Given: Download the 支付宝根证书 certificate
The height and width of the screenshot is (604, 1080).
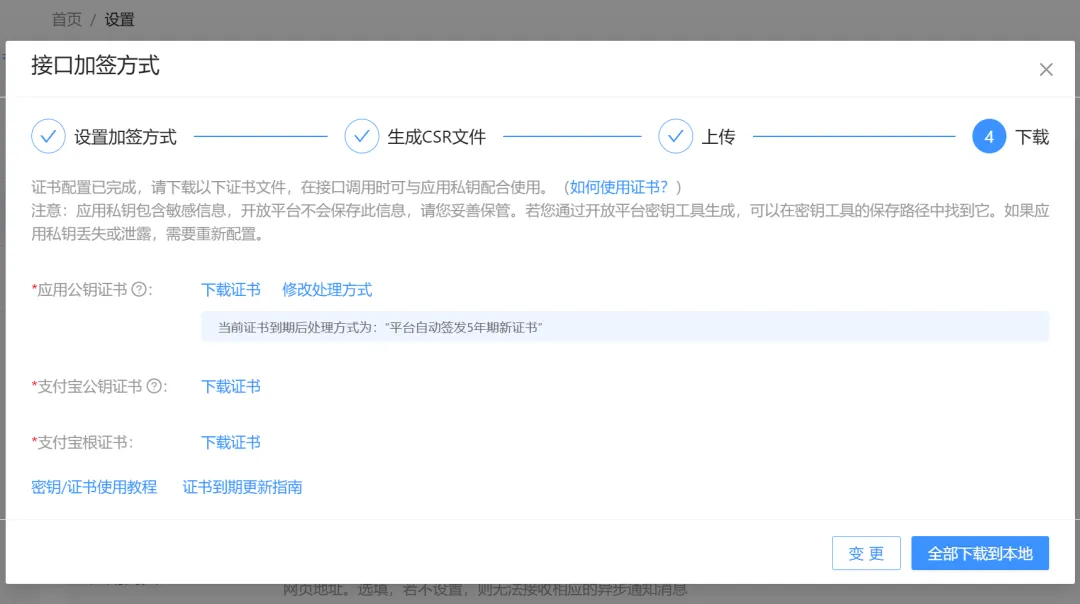Looking at the screenshot, I should tap(231, 442).
